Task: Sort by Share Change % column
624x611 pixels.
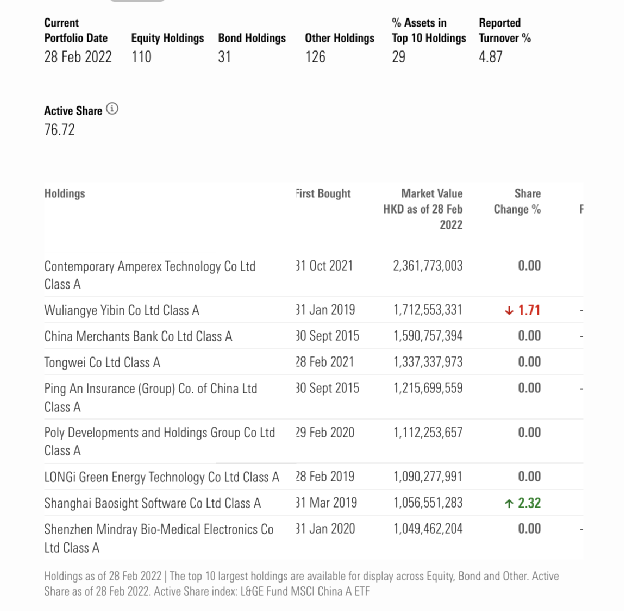Action: (517, 201)
